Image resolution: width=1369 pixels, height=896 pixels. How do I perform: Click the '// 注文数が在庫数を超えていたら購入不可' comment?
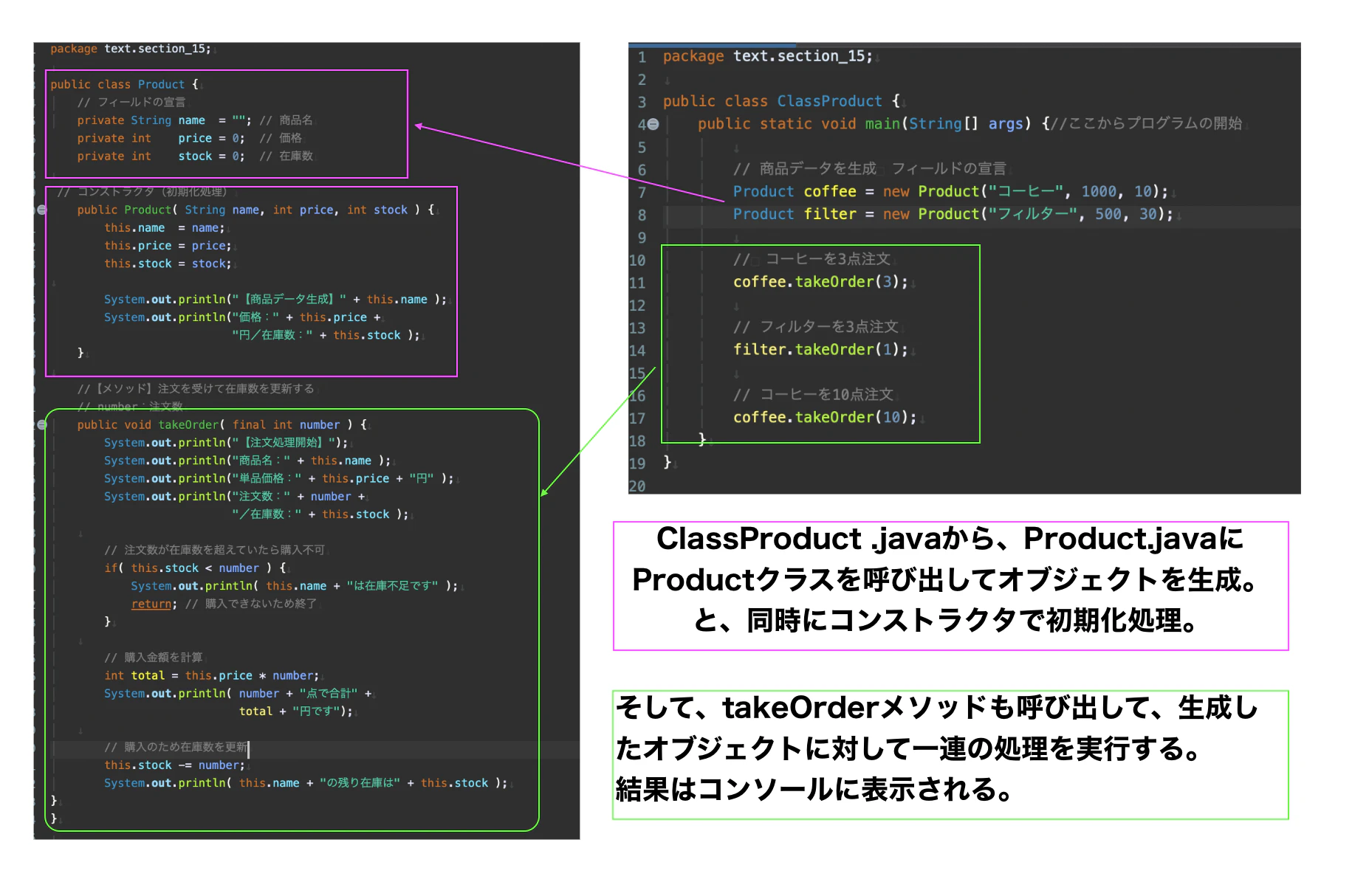[x=214, y=551]
